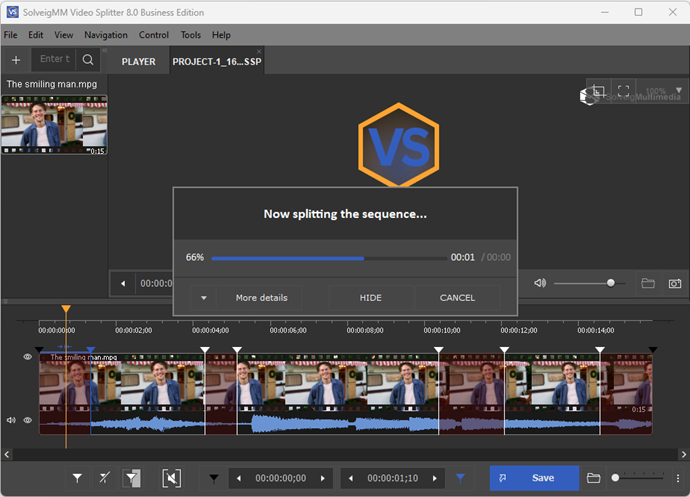Open the Navigation menu

pyautogui.click(x=106, y=35)
